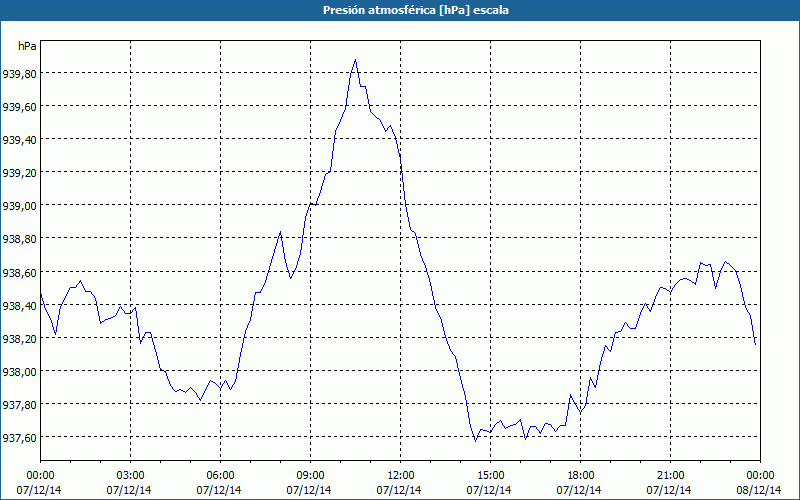Select the 937,60 y-axis label
Image resolution: width=800 pixels, height=500 pixels.
click(x=19, y=438)
